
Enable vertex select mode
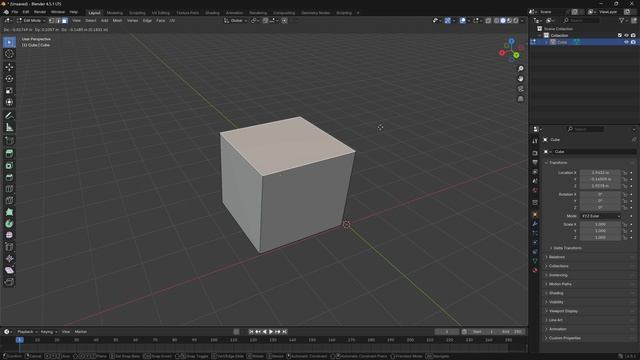(51, 20)
